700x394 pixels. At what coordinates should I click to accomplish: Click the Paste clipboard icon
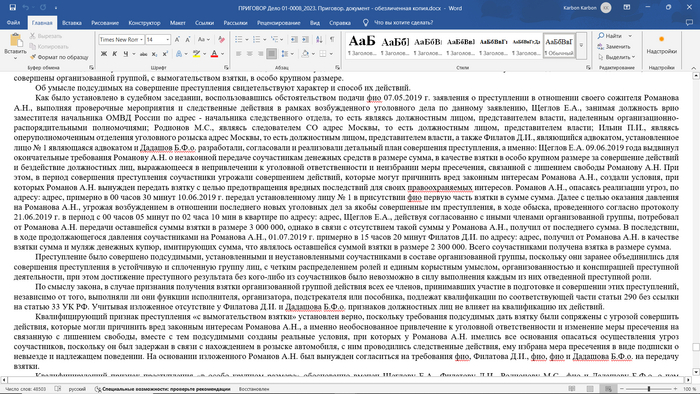click(16, 40)
